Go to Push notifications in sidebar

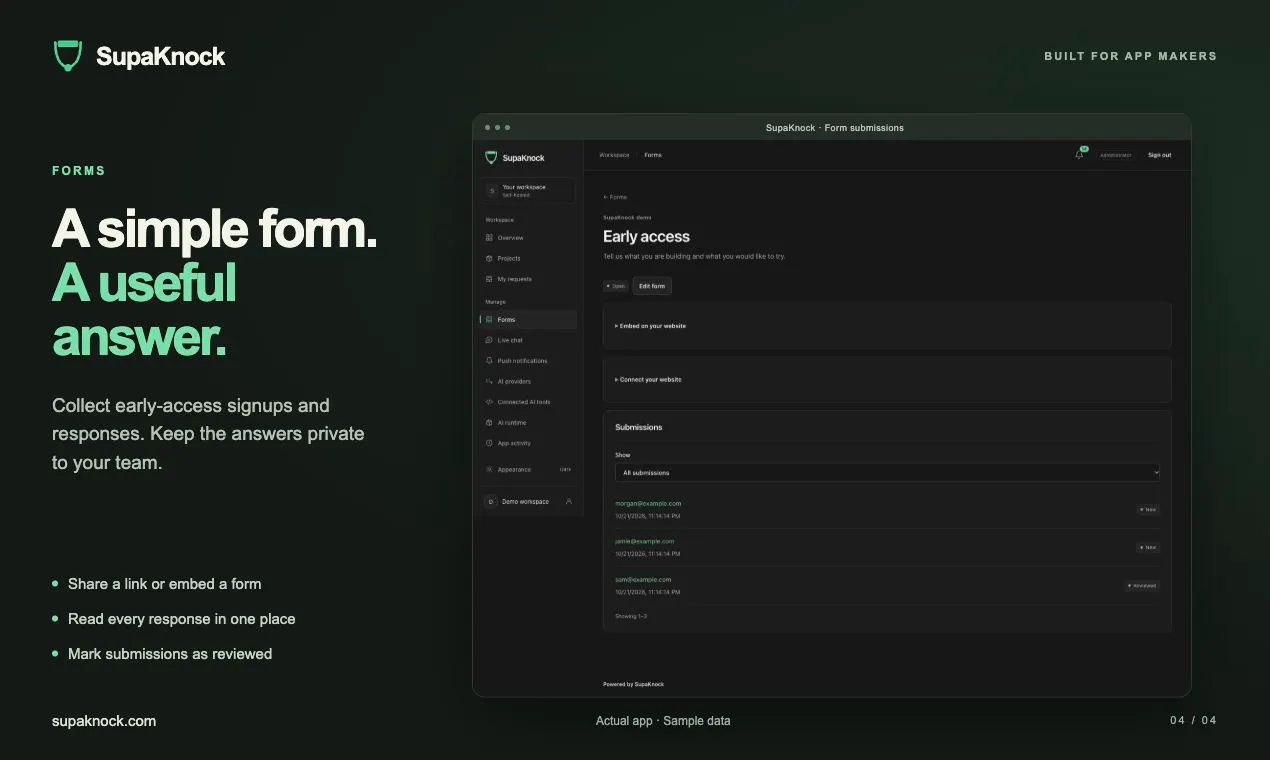tap(529, 361)
